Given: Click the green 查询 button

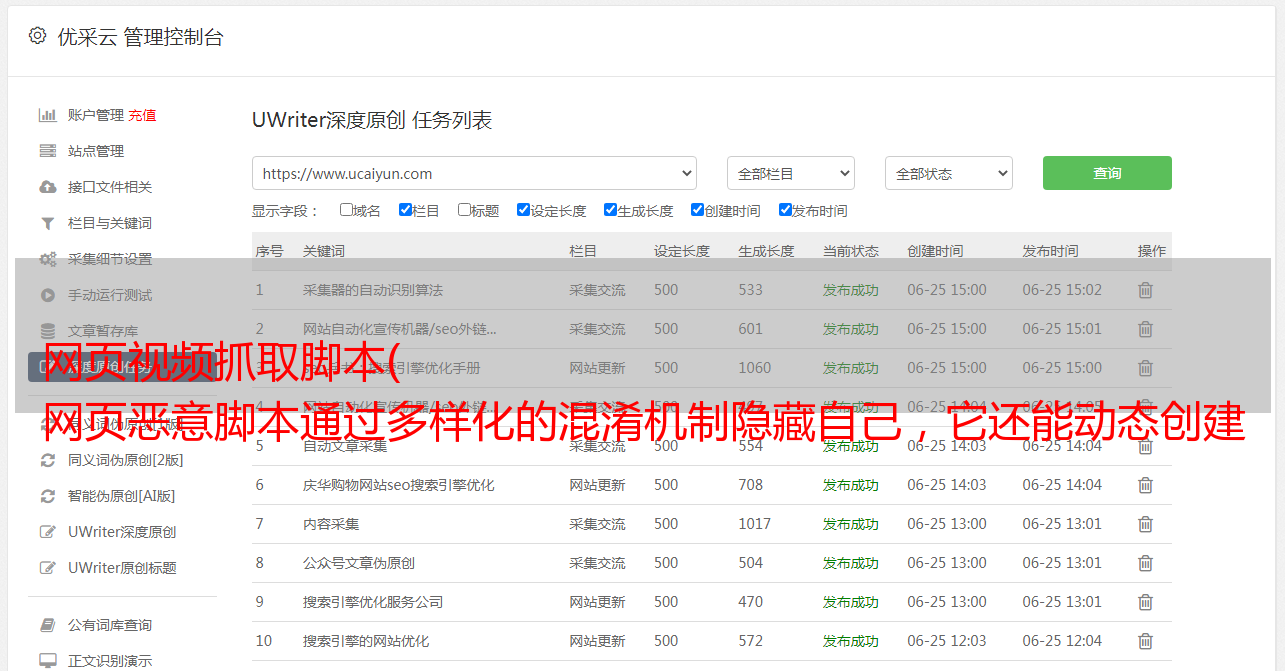Looking at the screenshot, I should [x=1107, y=173].
